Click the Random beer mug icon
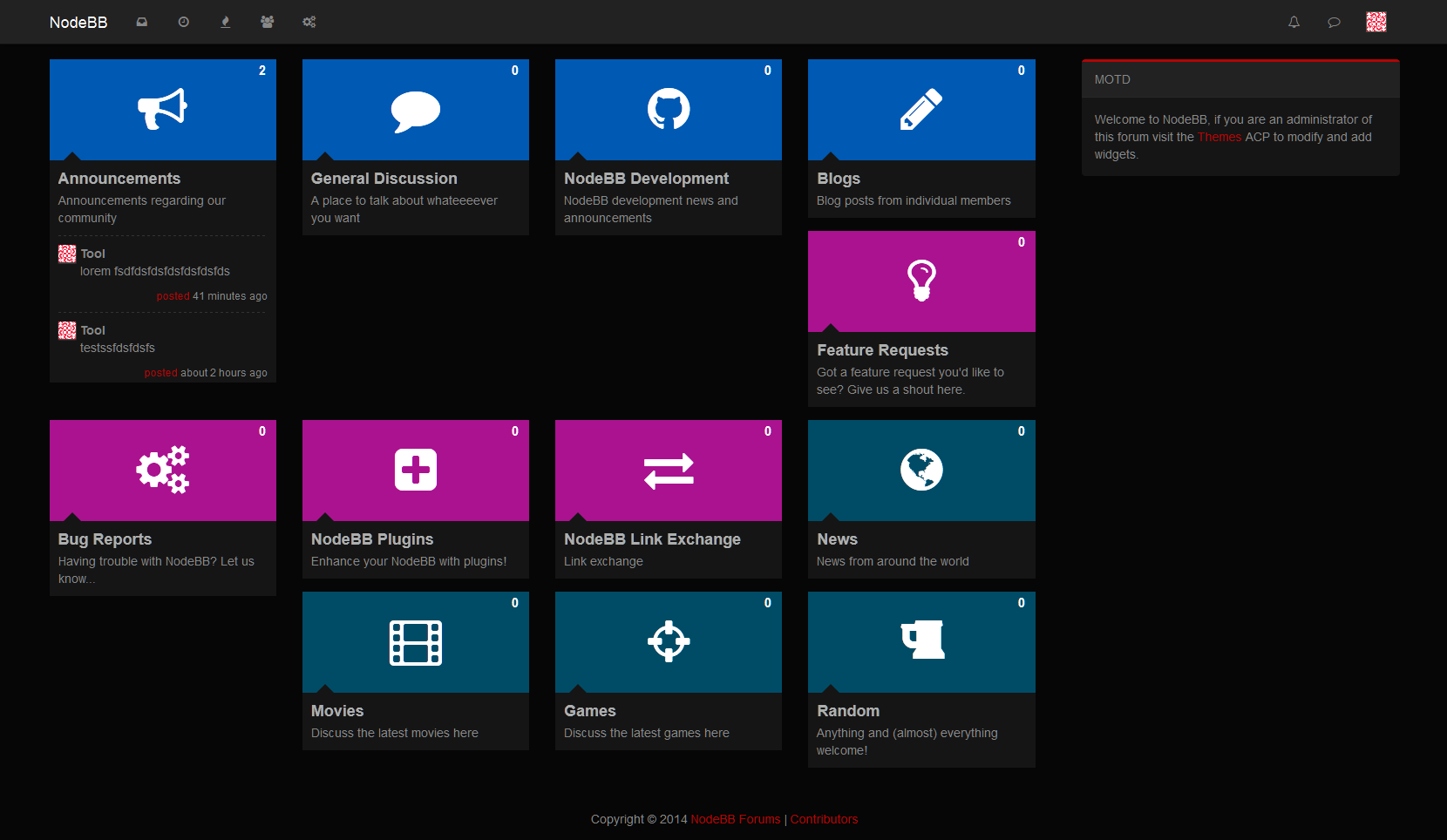The image size is (1447, 840). click(x=923, y=640)
